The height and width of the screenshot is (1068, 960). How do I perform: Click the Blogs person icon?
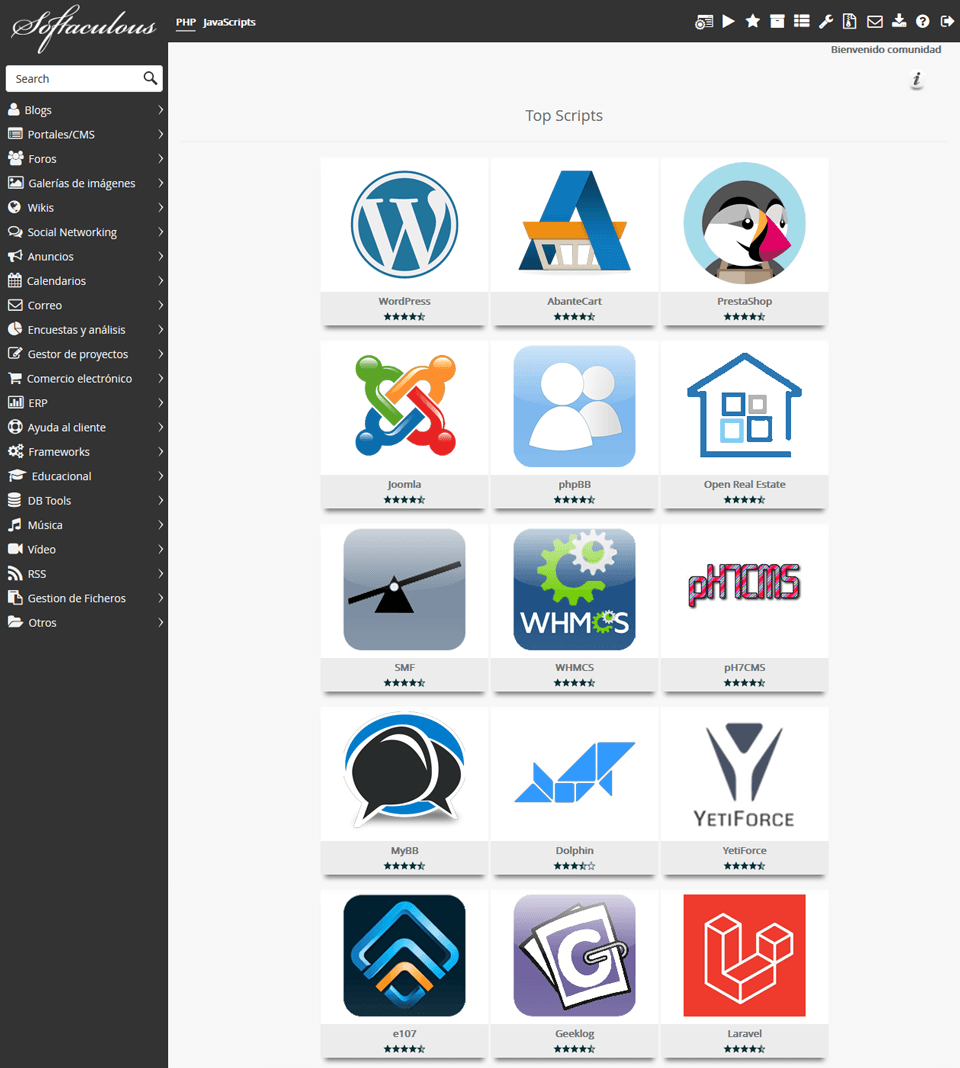point(14,109)
